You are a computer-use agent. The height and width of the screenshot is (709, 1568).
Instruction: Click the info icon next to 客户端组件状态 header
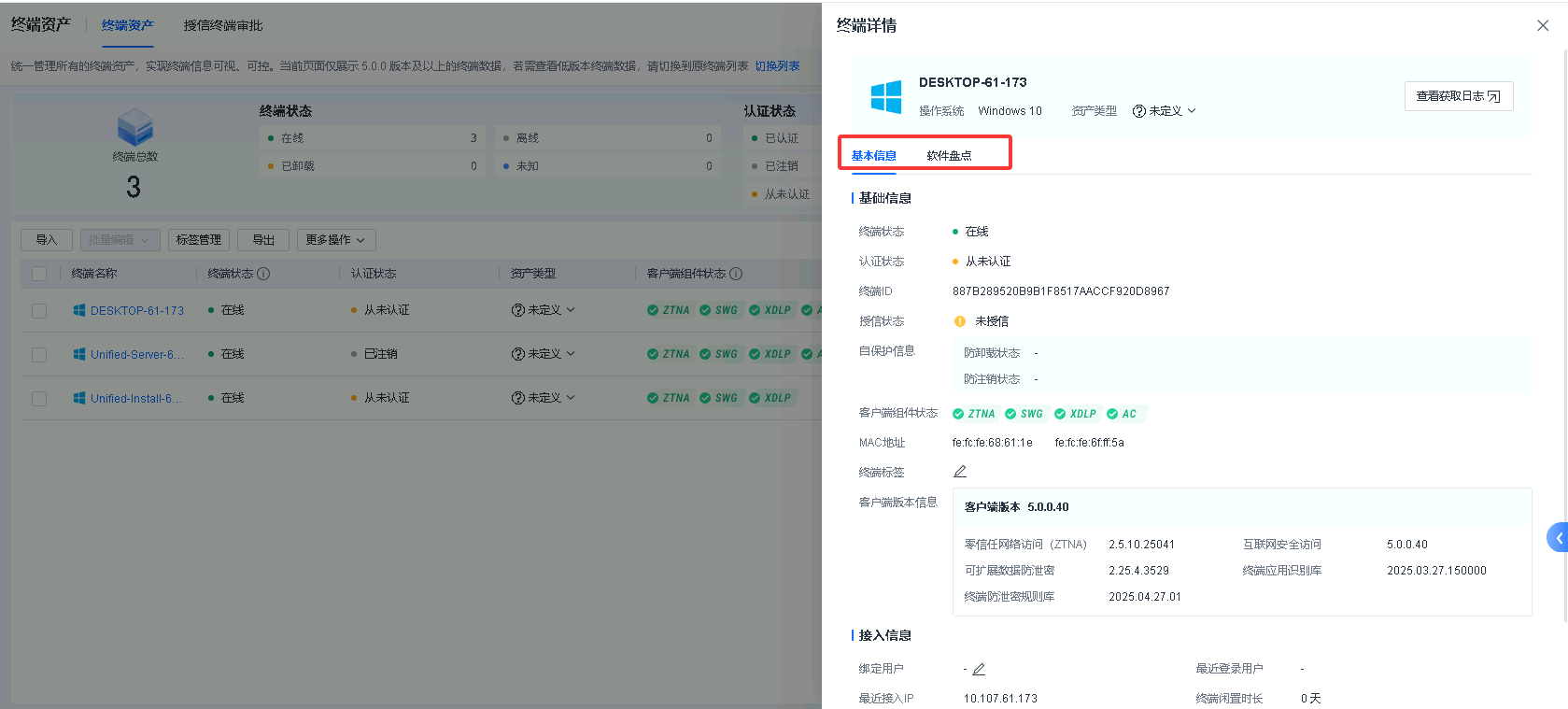[736, 274]
